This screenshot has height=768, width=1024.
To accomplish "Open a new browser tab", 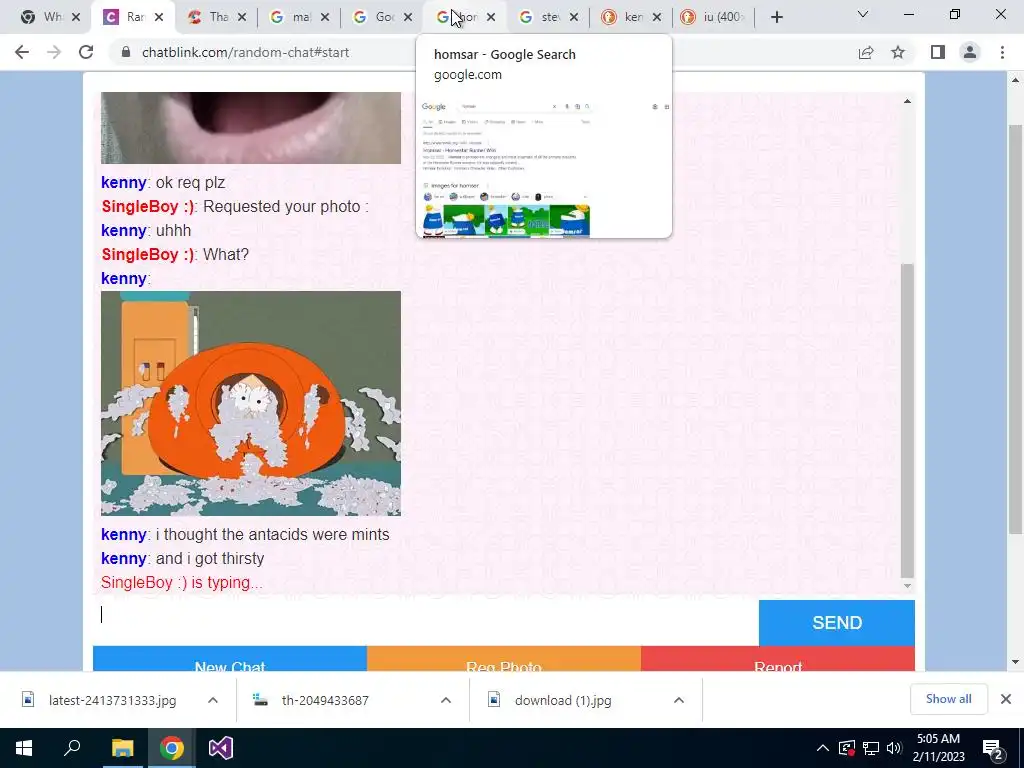I will point(776,18).
